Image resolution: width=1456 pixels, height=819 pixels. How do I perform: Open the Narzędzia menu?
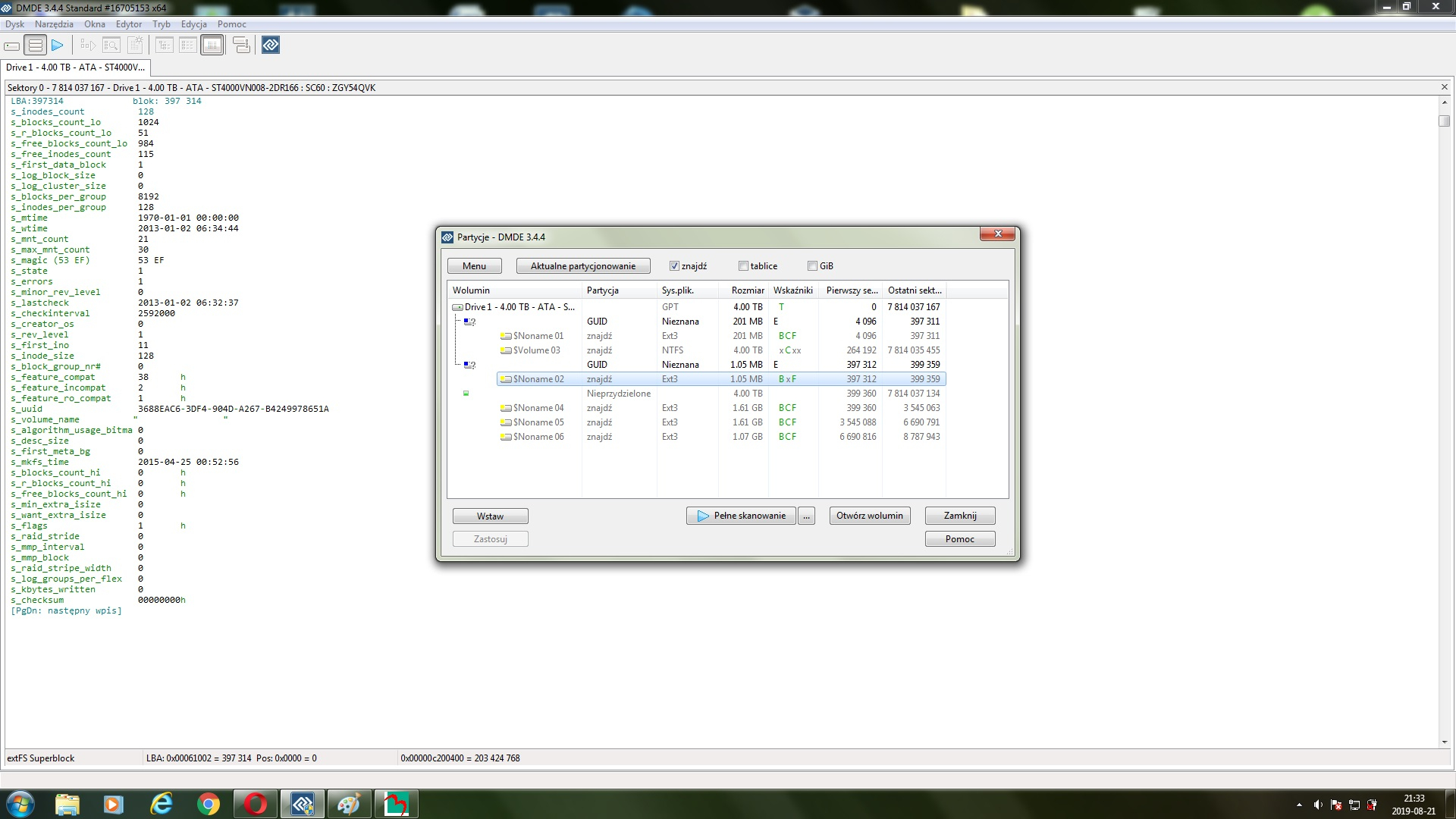[x=54, y=24]
